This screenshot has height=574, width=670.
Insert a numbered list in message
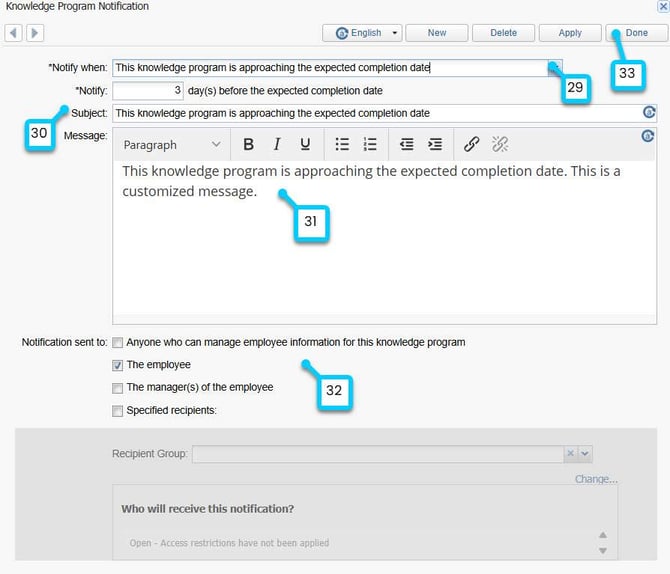point(370,145)
